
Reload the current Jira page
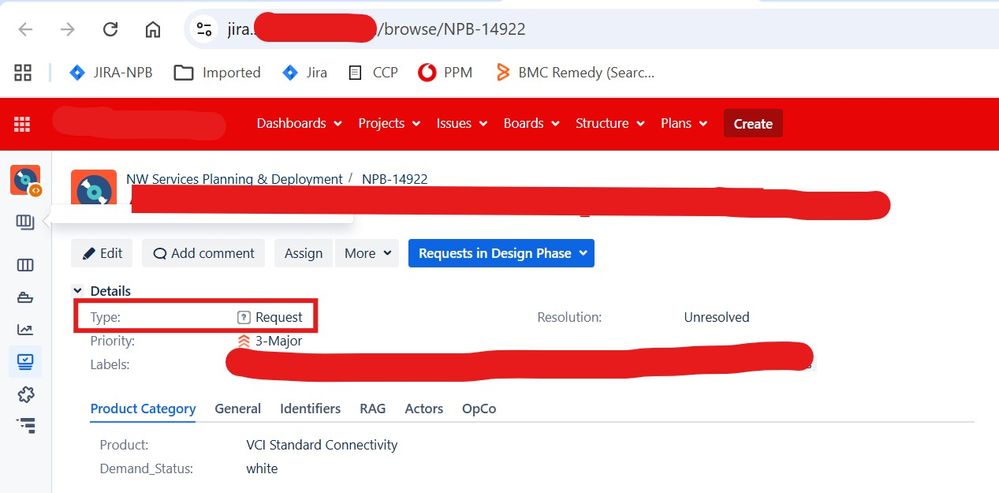[x=110, y=29]
